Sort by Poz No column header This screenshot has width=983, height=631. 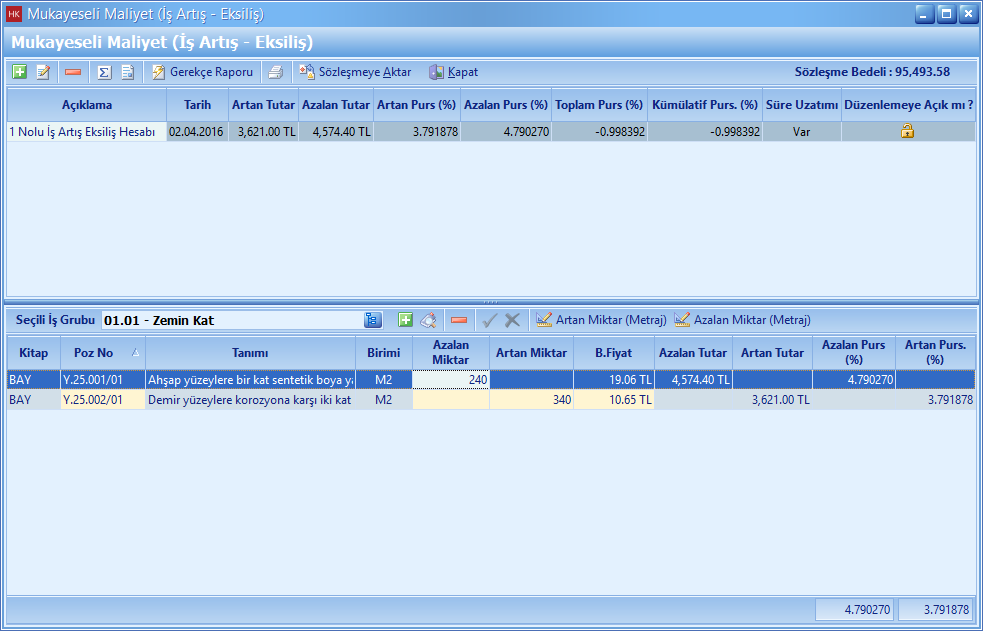pos(93,353)
